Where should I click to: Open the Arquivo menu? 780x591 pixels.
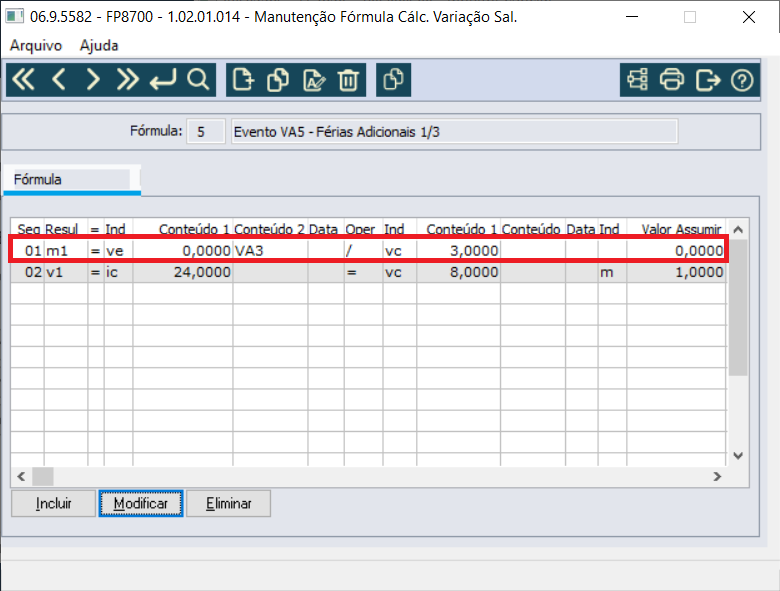pyautogui.click(x=36, y=46)
